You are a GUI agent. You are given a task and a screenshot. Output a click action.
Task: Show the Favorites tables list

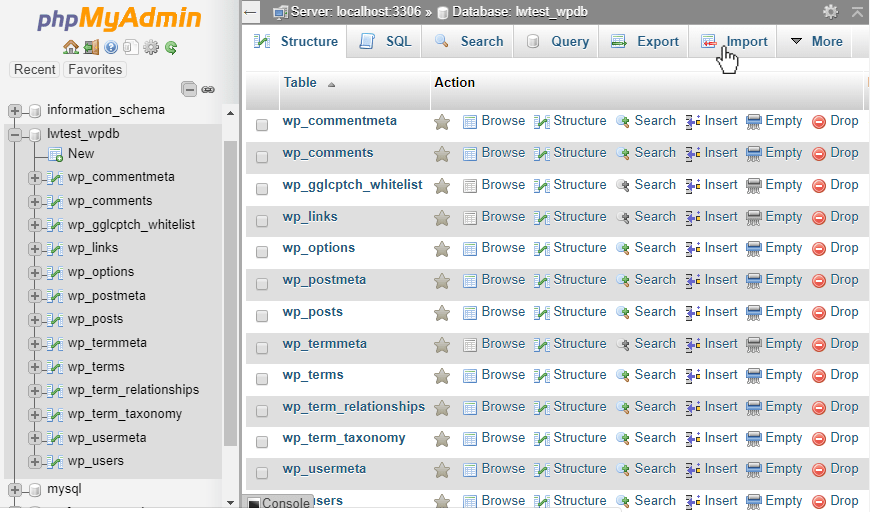click(95, 69)
